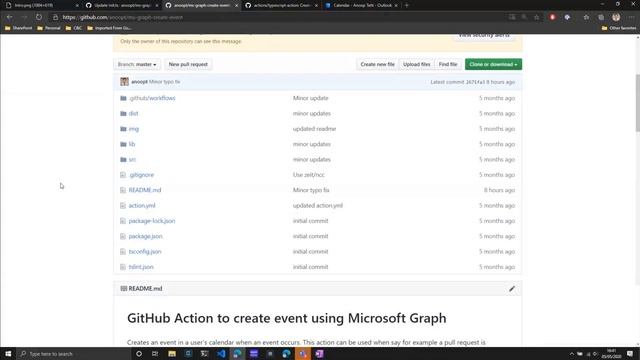This screenshot has width=640, height=360.
Task: Open a new browser tab
Action: (x=407, y=5)
